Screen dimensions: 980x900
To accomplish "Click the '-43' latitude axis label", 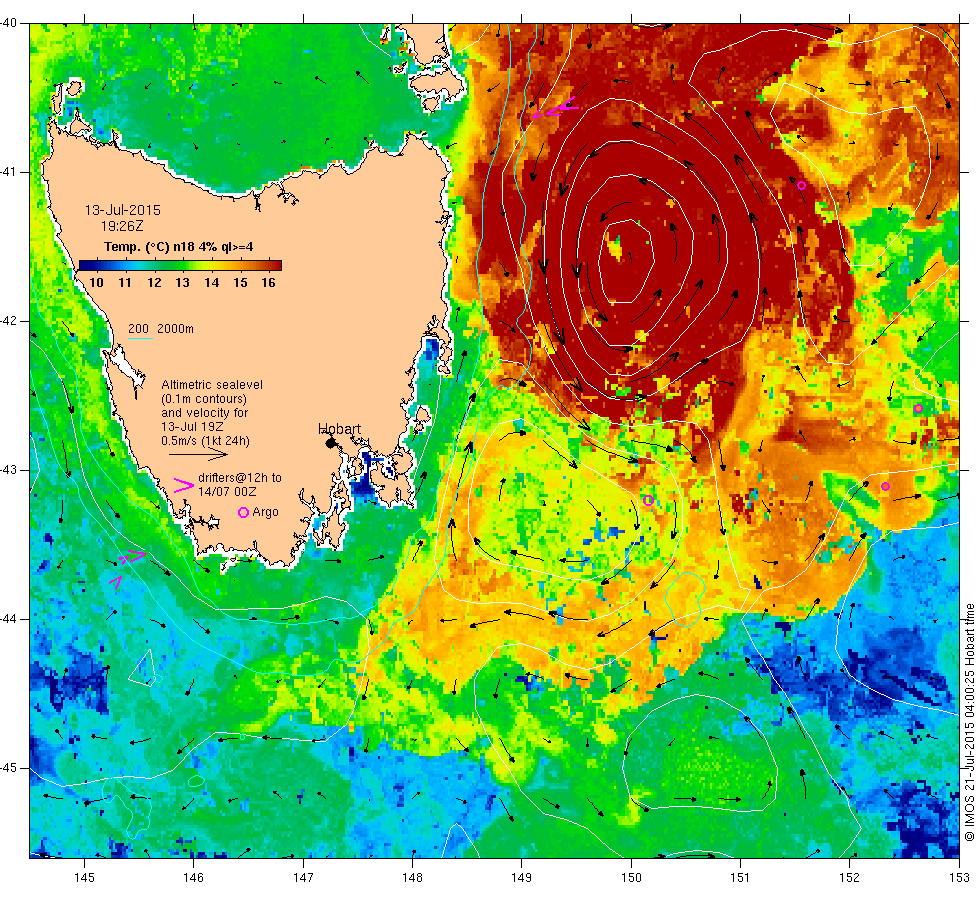I will pos(9,470).
